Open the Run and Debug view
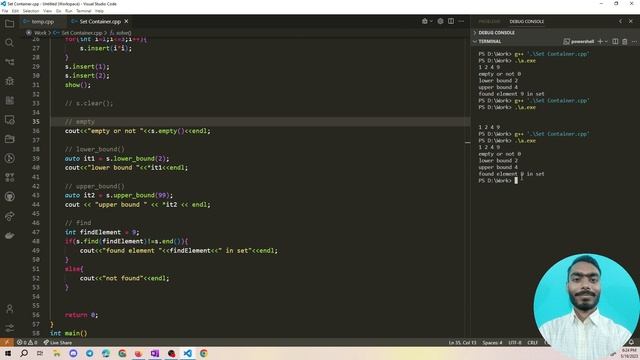This screenshot has width=640, height=360. click(x=9, y=81)
